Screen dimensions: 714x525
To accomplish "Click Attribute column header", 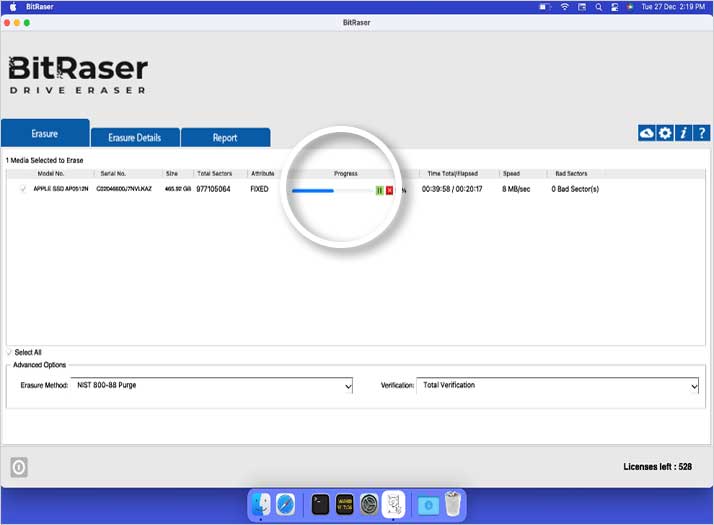I will 263,173.
